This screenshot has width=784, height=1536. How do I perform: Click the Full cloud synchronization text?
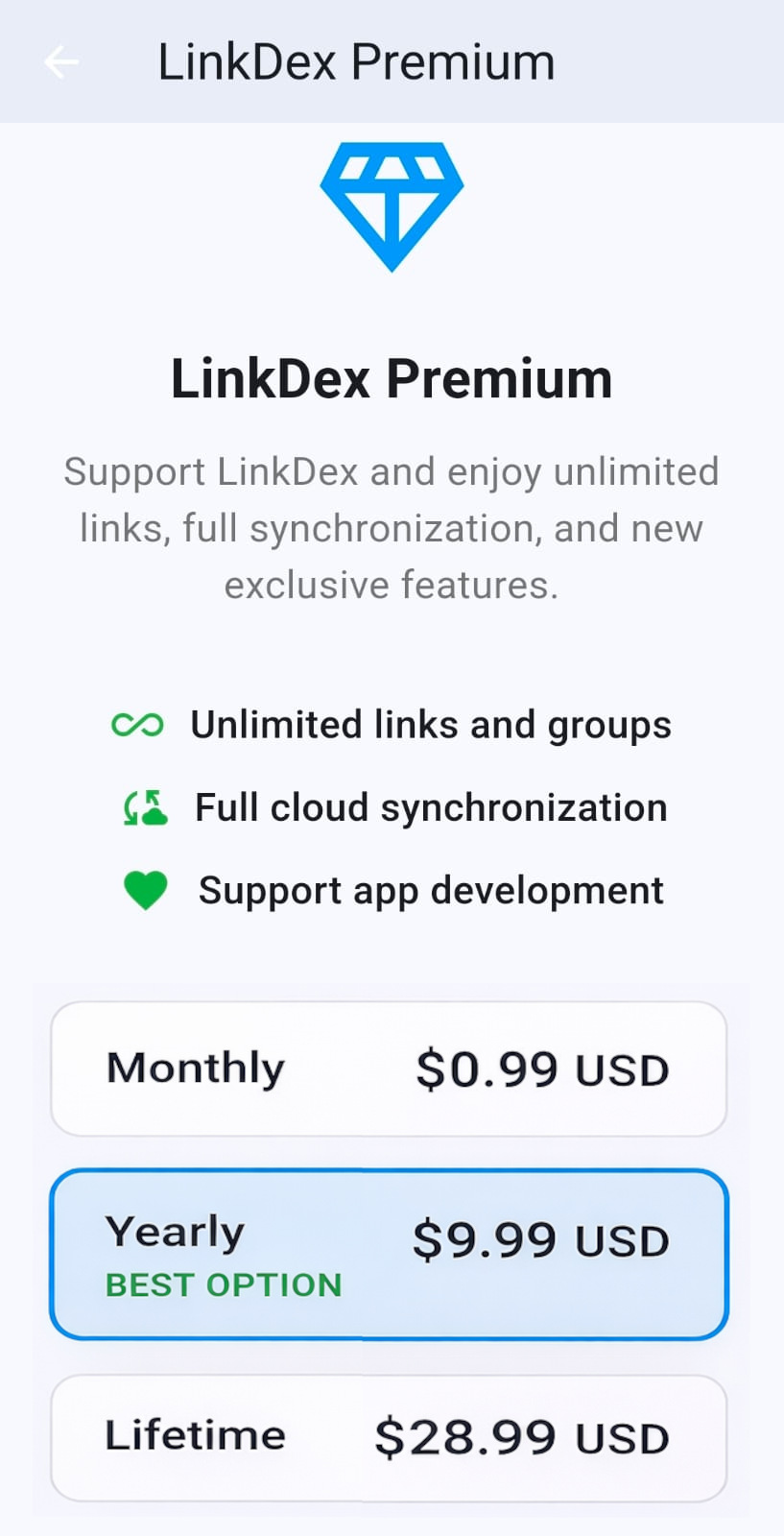[431, 808]
